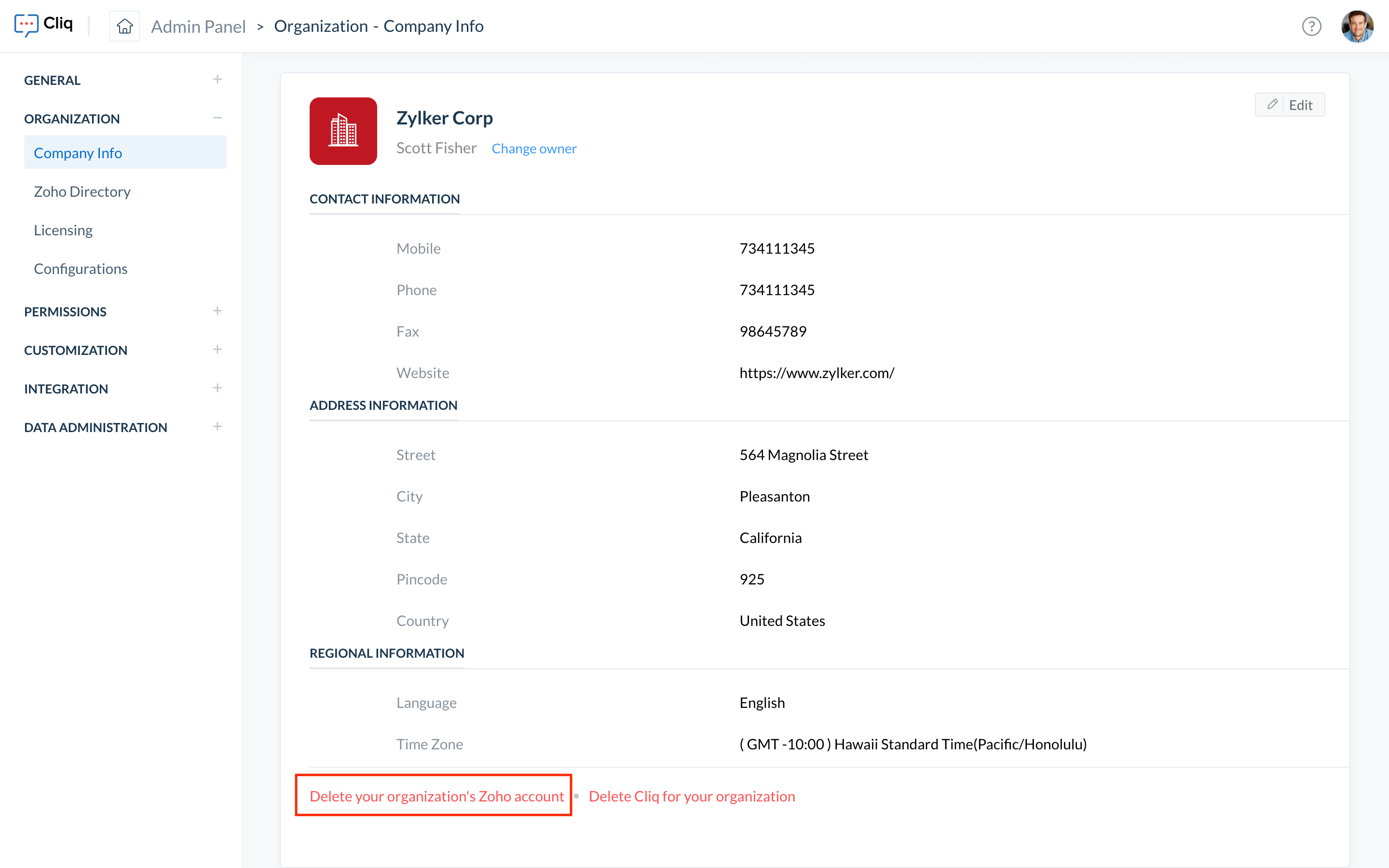This screenshot has width=1389, height=868.
Task: Click the PERMISSIONS section heading
Action: [x=66, y=312]
